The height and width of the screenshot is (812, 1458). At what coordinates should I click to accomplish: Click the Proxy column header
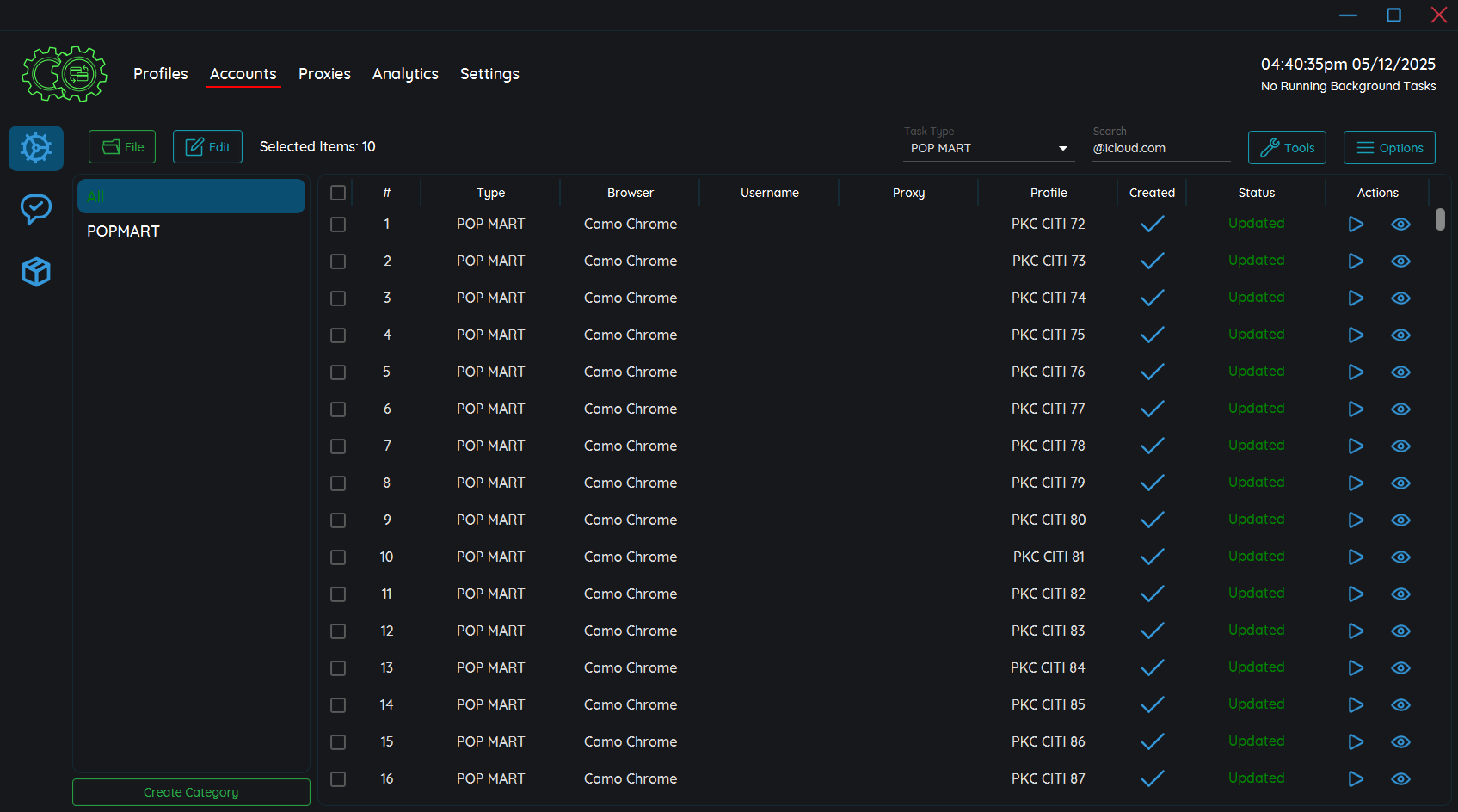908,193
